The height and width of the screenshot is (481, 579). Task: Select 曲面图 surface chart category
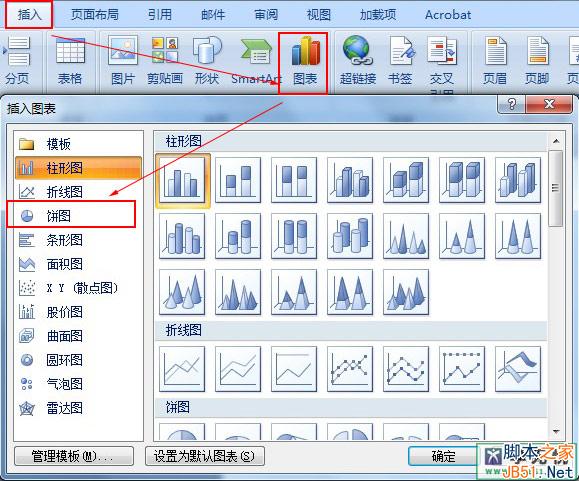click(x=78, y=336)
